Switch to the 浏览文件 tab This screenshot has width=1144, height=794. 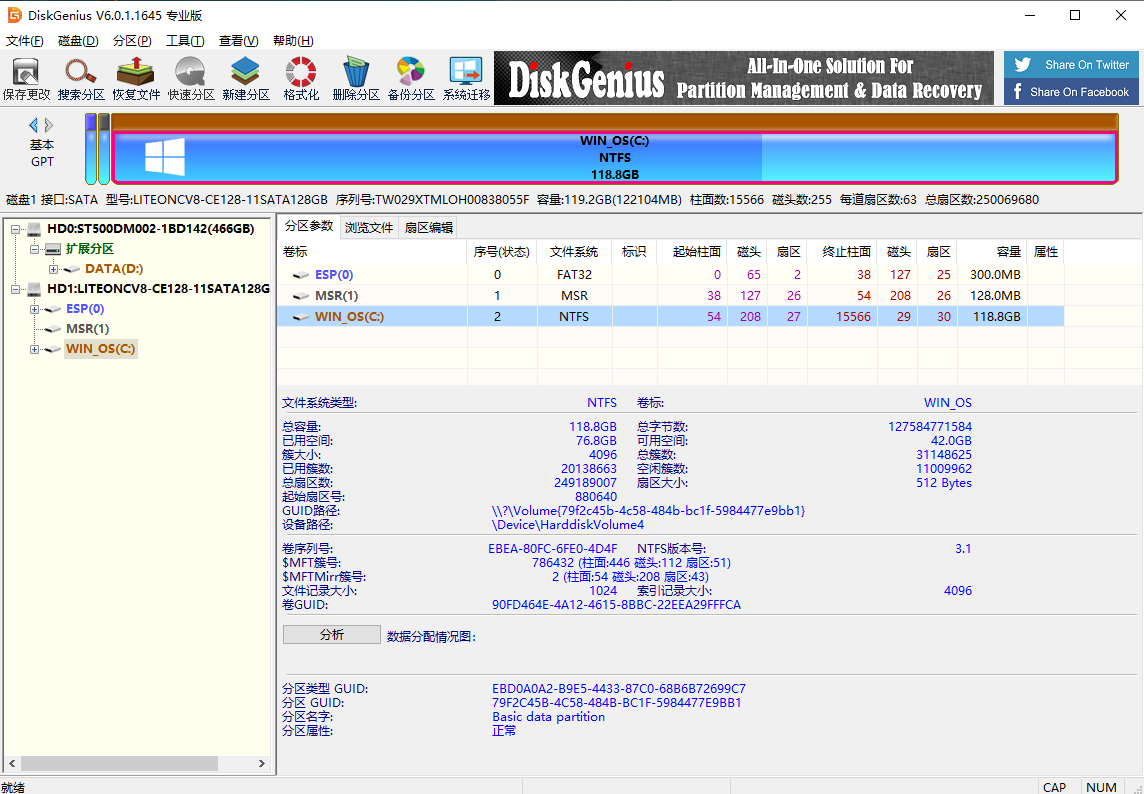pyautogui.click(x=369, y=227)
